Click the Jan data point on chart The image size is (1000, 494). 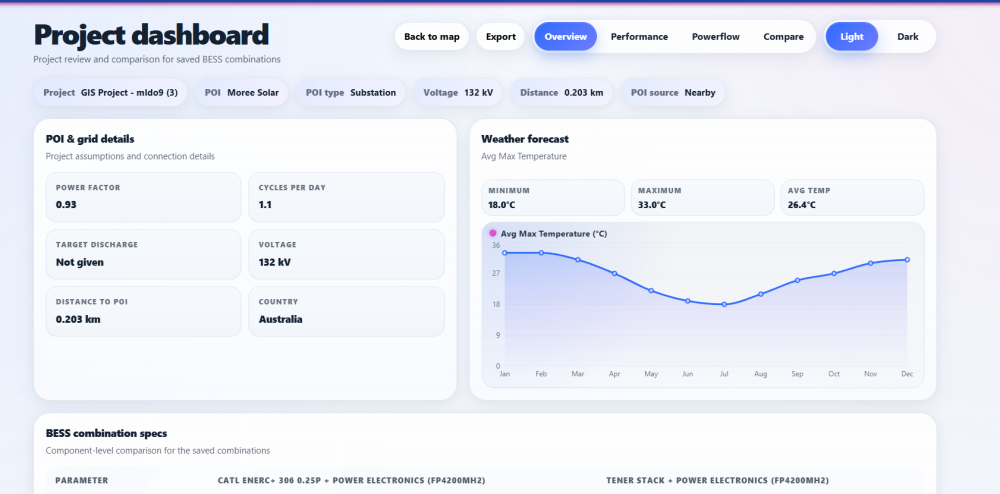(504, 253)
